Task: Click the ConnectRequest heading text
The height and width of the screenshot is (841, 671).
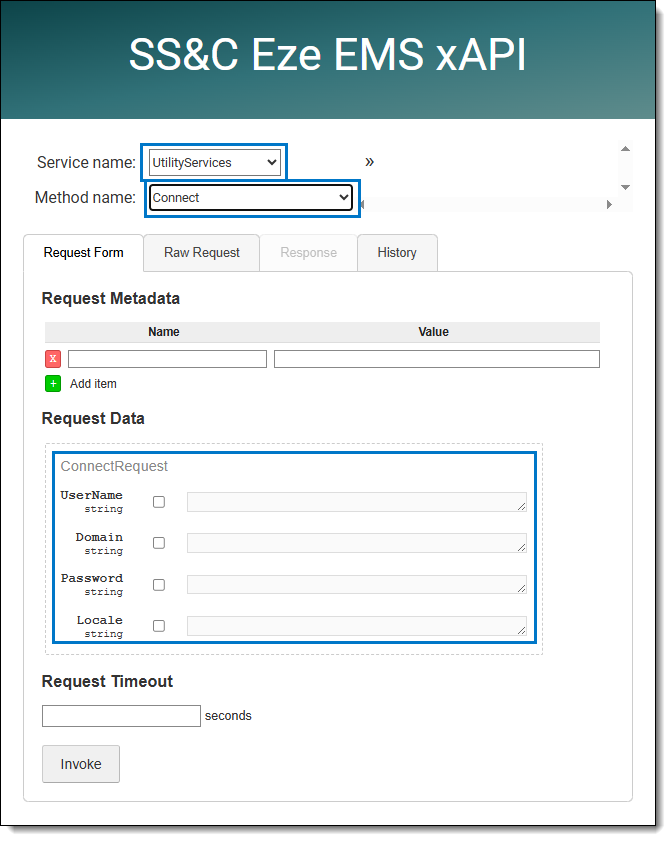Action: [x=114, y=467]
